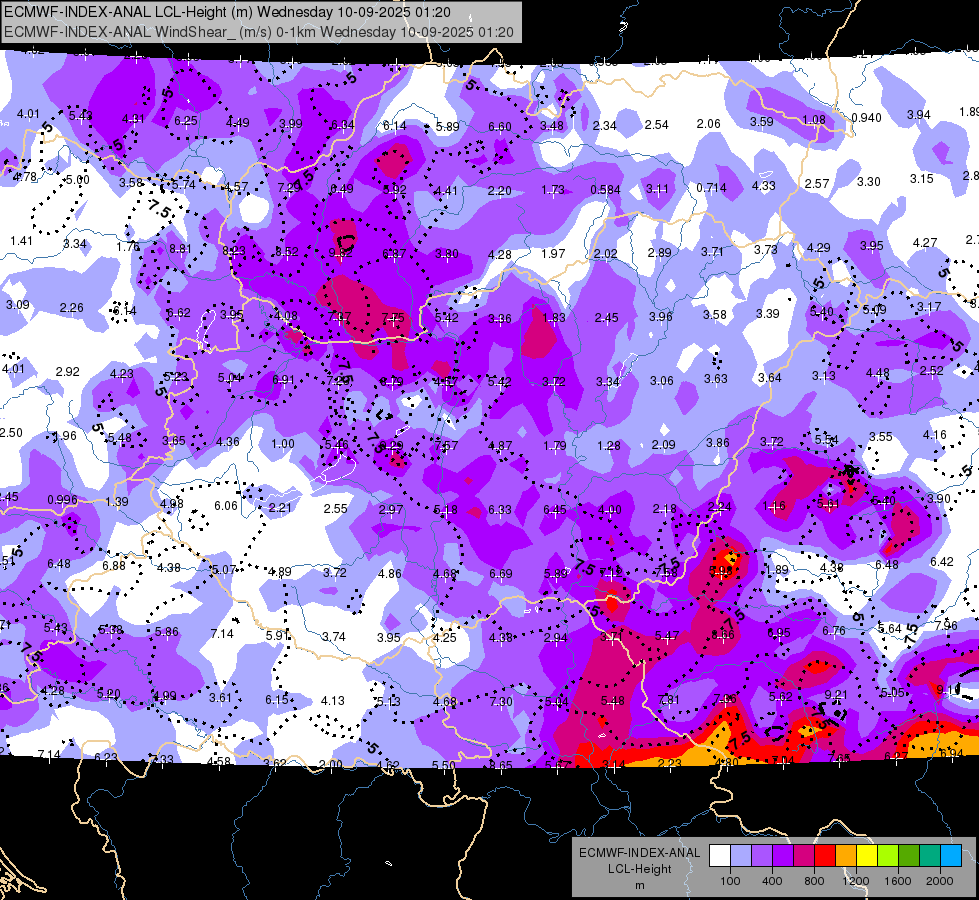Click the wind shear value 1.28
The width and height of the screenshot is (979, 900).
[x=609, y=445]
